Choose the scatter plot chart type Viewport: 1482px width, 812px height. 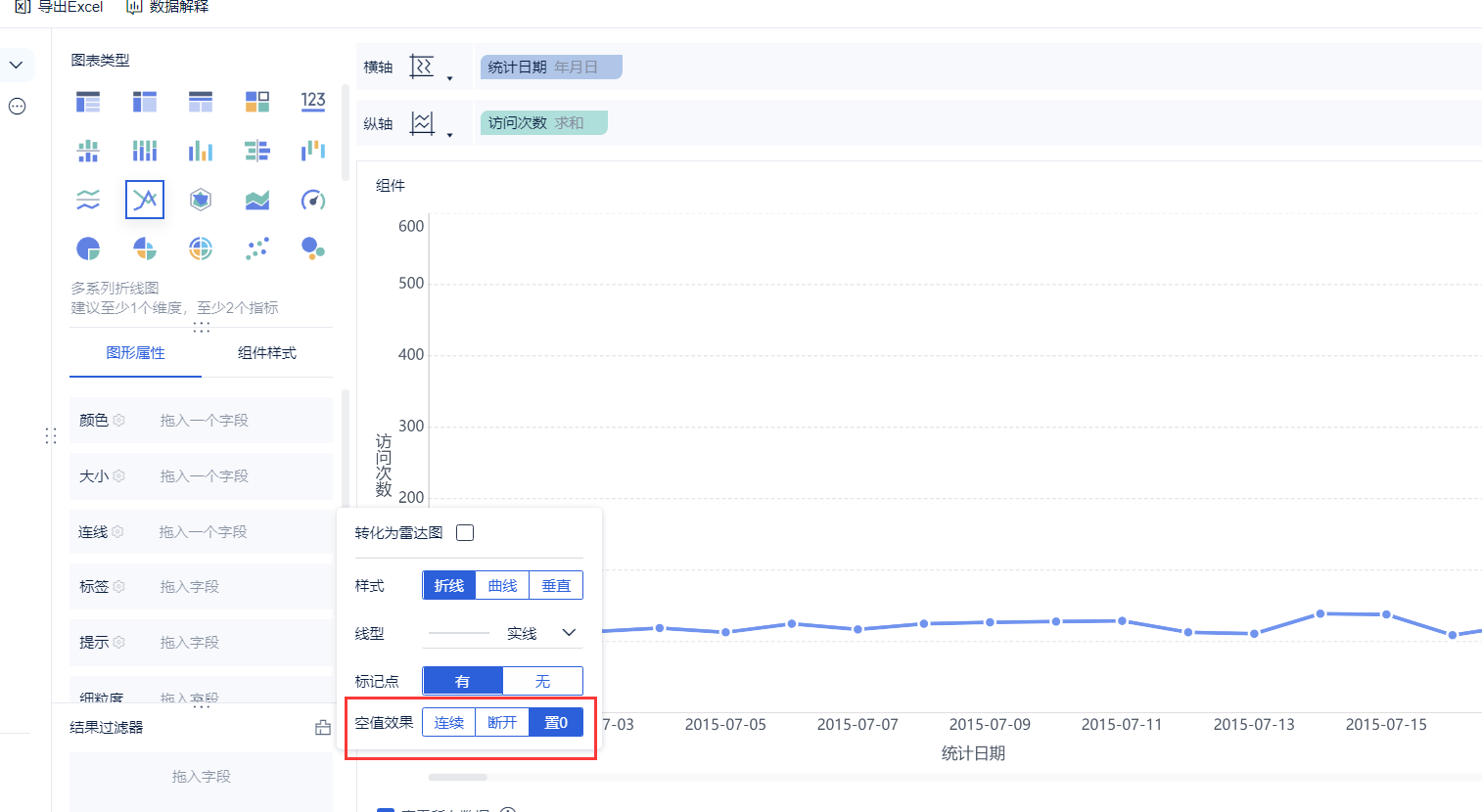coord(257,248)
